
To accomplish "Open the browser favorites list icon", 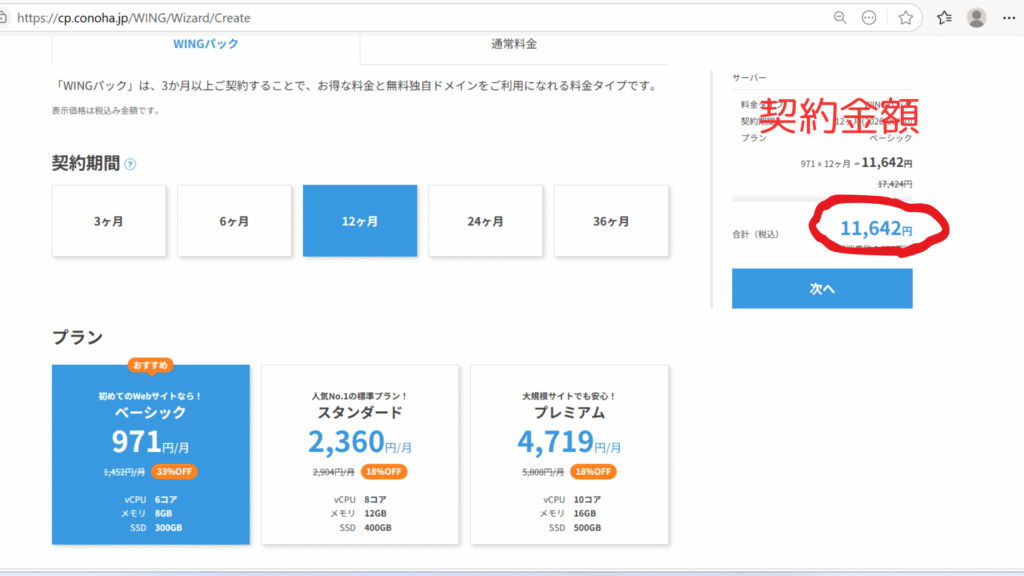I will (x=944, y=18).
